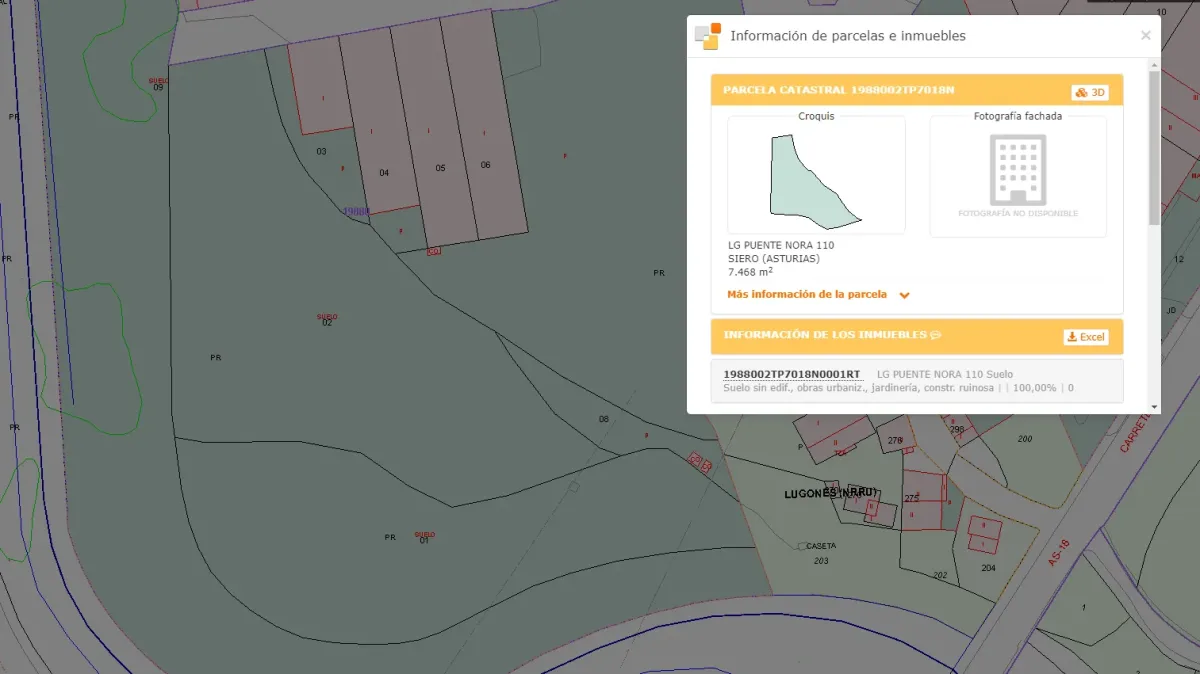Screen dimensions: 1200x674
Task: Select parcel 08 on the cadastral map
Action: tap(603, 419)
